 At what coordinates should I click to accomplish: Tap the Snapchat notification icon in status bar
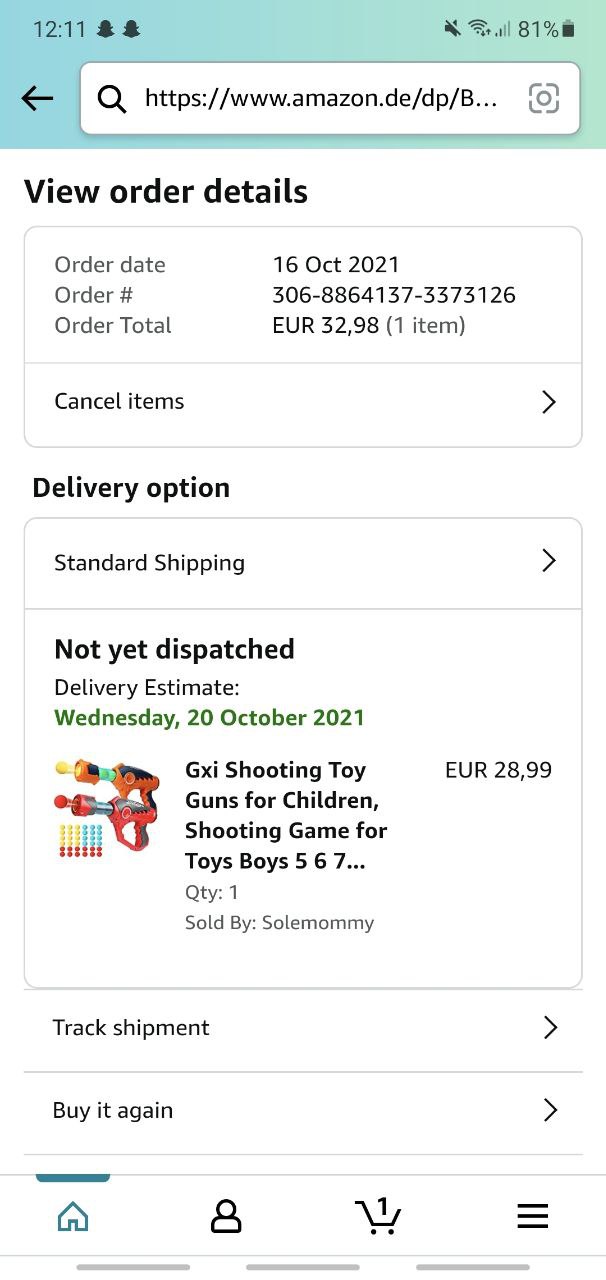coord(106,30)
